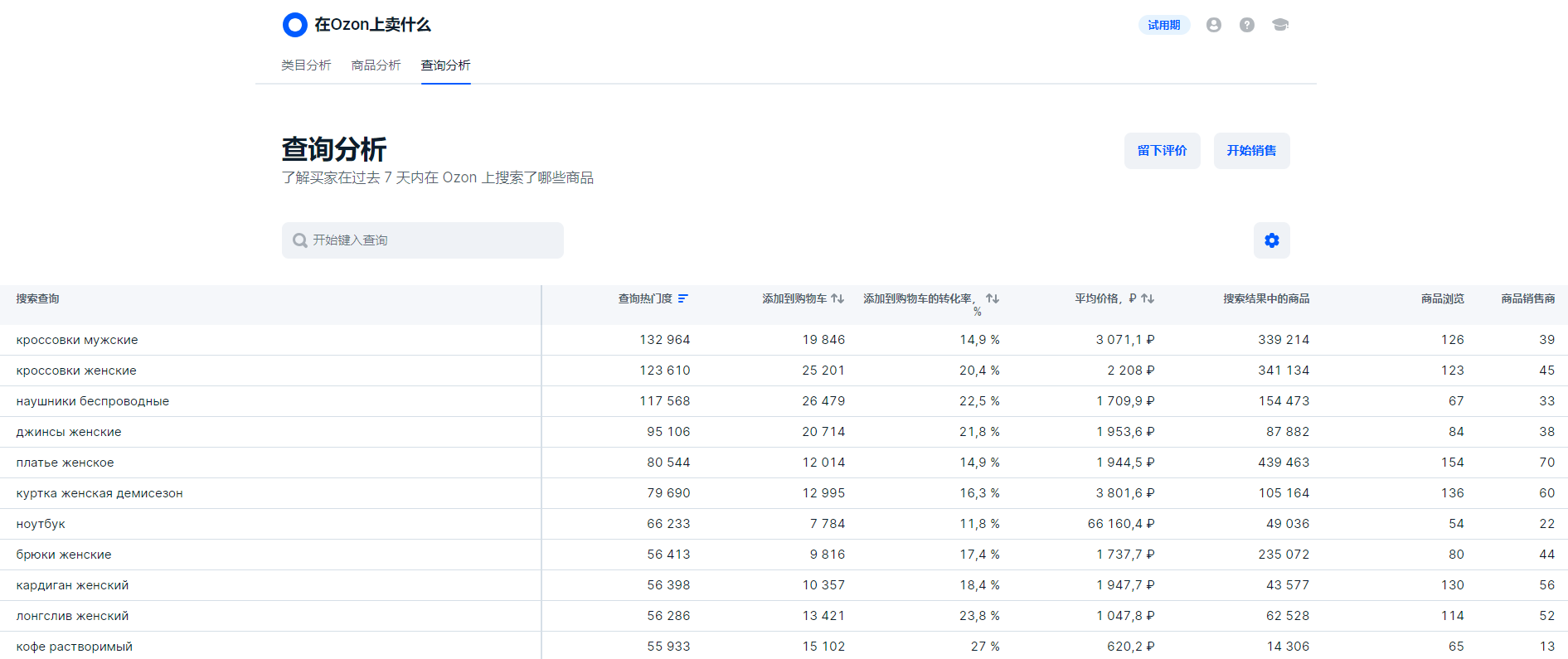This screenshot has height=659, width=1568.
Task: Click the 试用期 badge
Action: tap(1163, 25)
